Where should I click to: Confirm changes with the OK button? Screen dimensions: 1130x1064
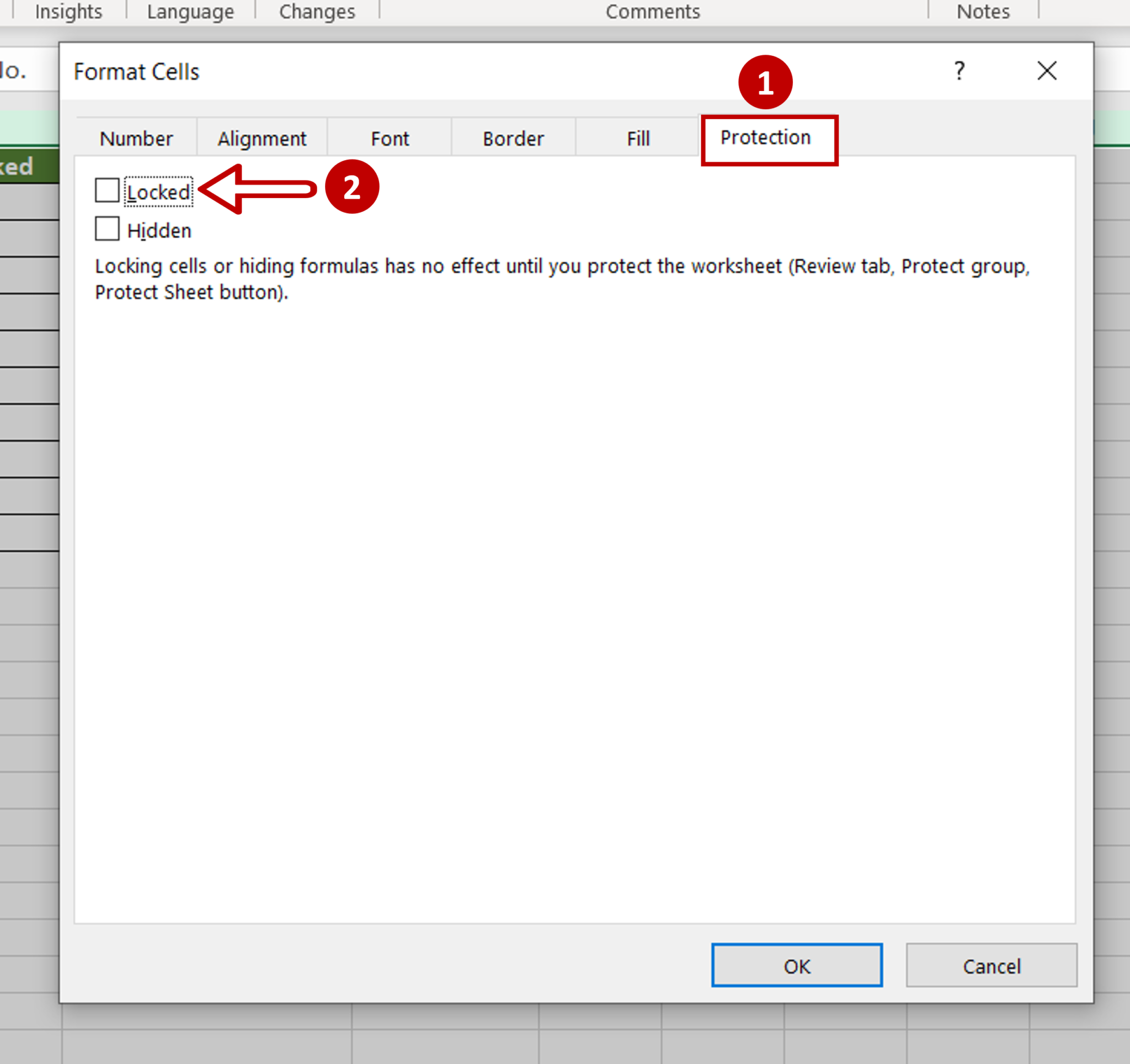coord(797,966)
